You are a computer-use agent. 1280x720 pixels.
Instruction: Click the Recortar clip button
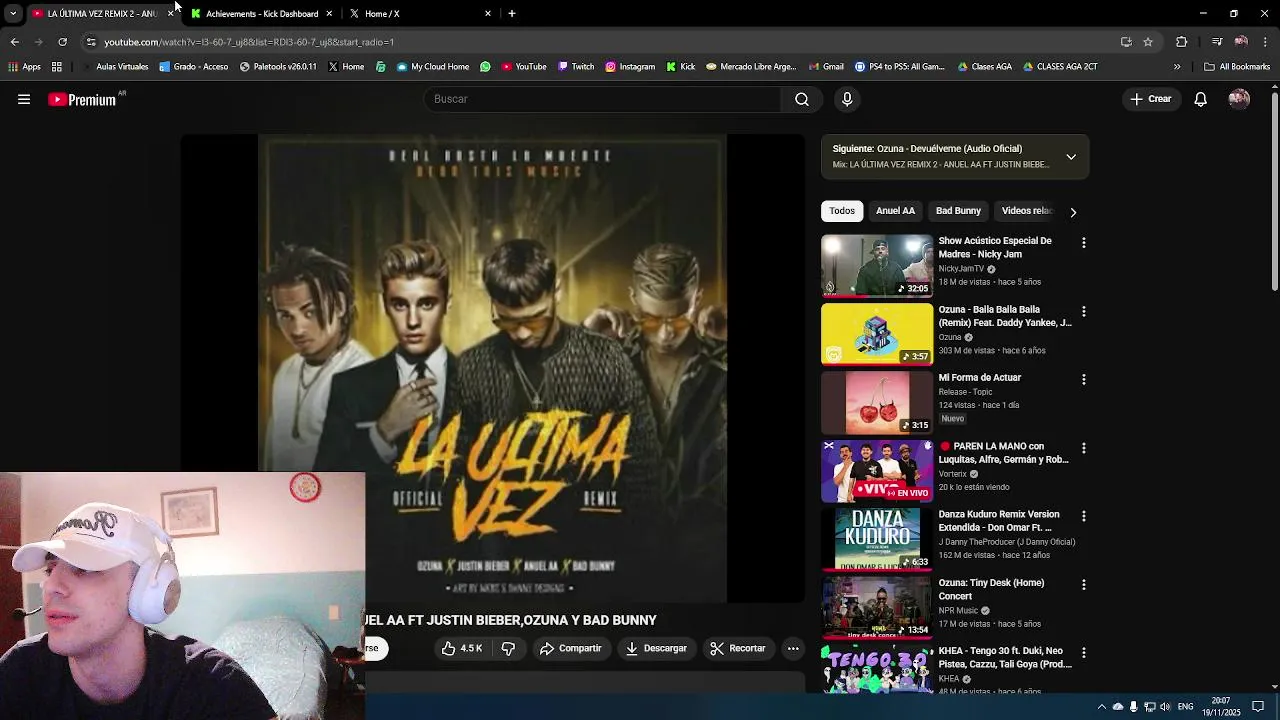pos(738,648)
